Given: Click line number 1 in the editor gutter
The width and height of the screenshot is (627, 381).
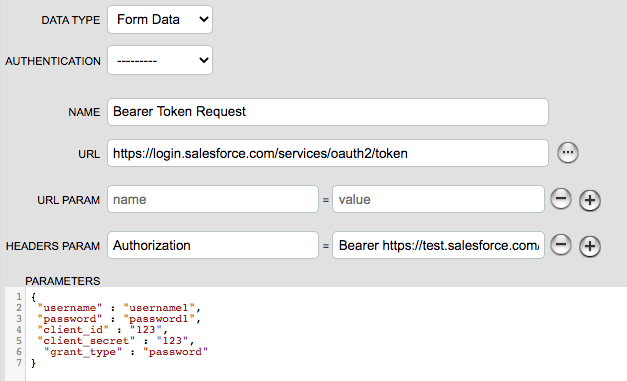Looking at the screenshot, I should tap(19, 297).
